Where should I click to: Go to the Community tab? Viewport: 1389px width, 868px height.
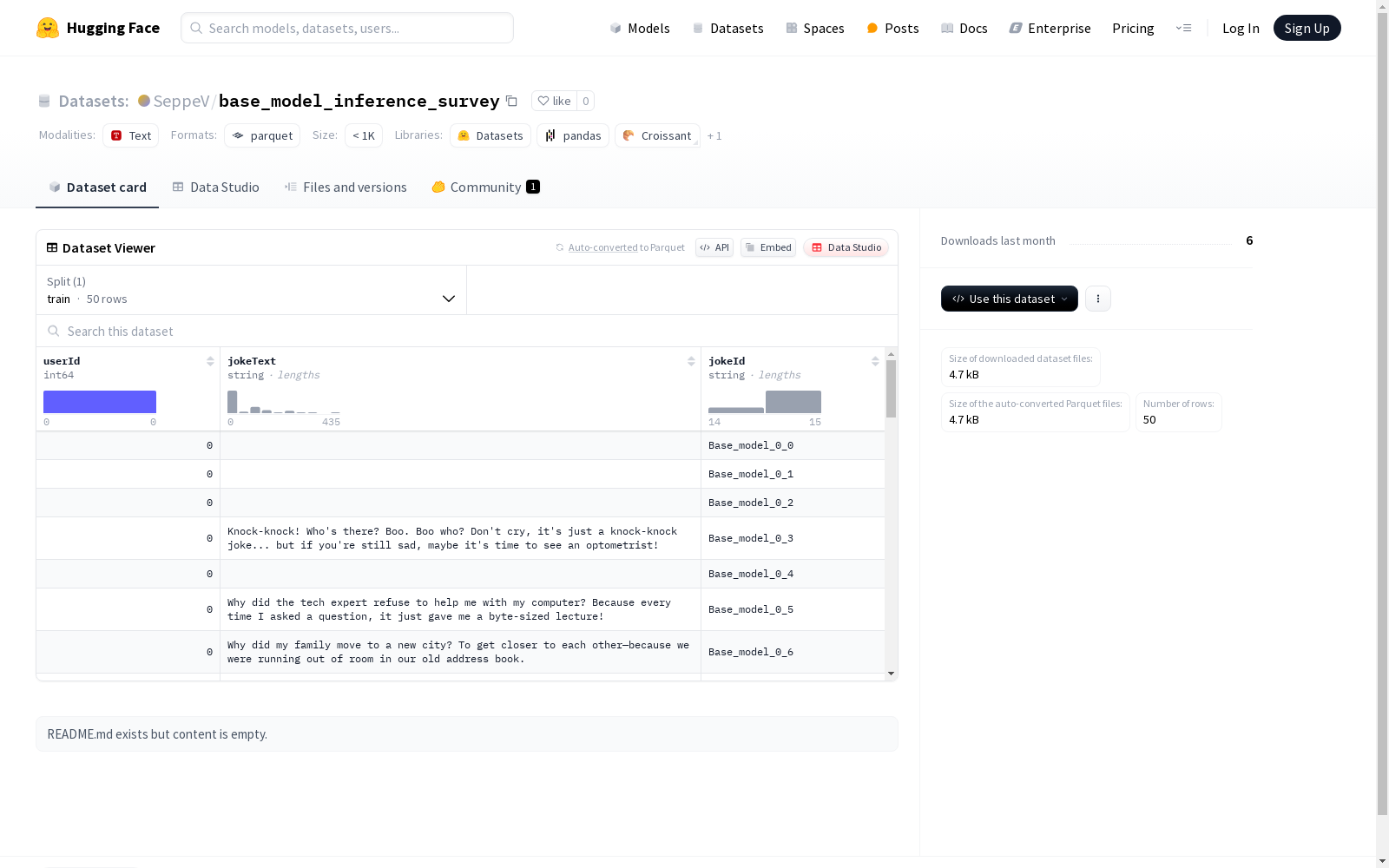[x=485, y=187]
